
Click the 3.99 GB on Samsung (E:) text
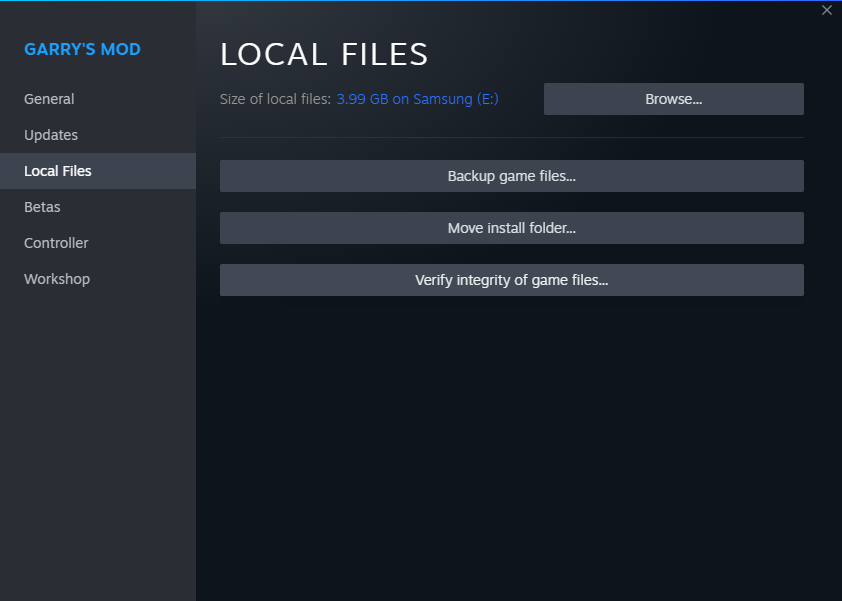pyautogui.click(x=417, y=99)
